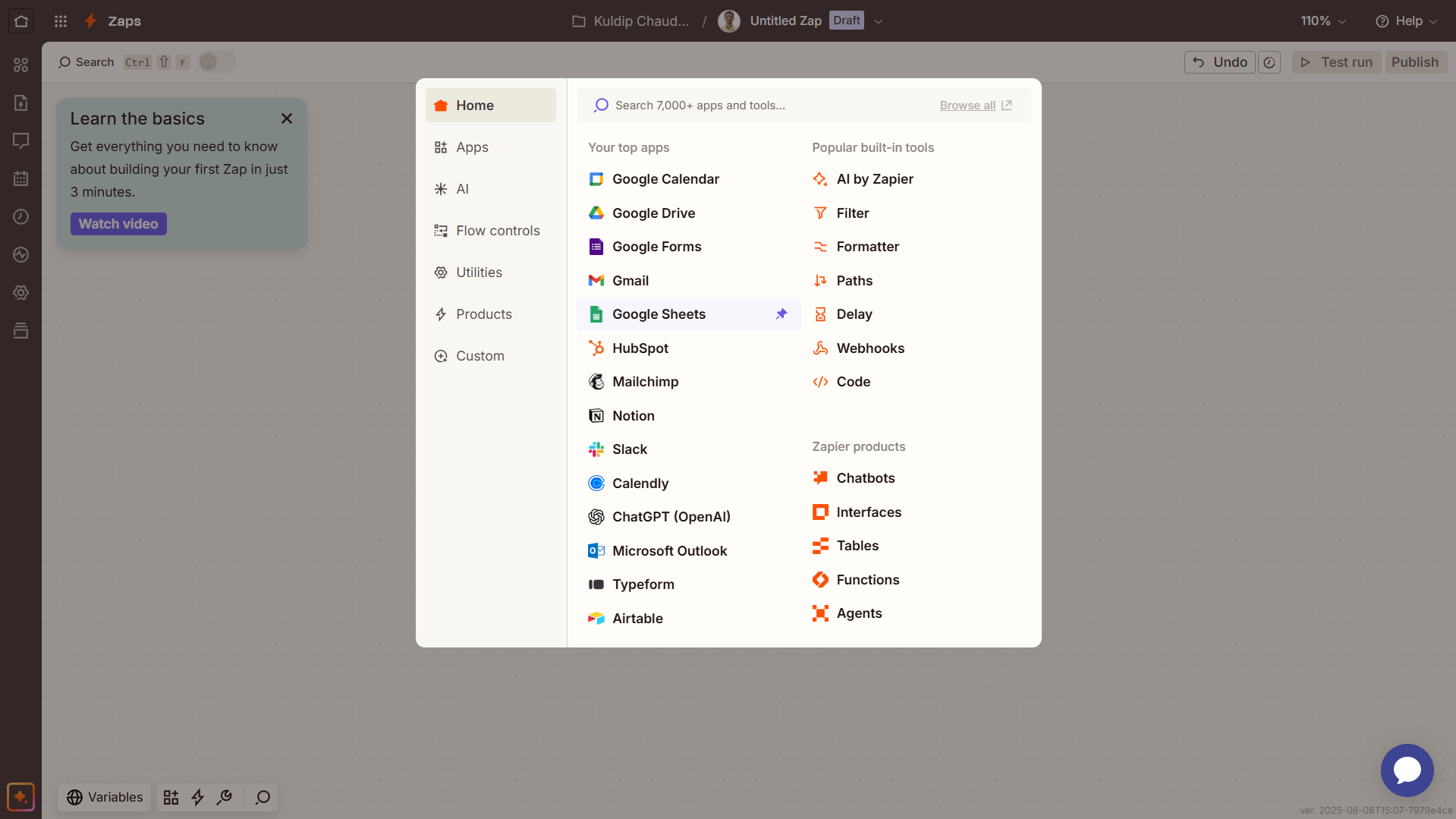This screenshot has height=819, width=1456.
Task: Click the Watch video button
Action: click(x=118, y=224)
